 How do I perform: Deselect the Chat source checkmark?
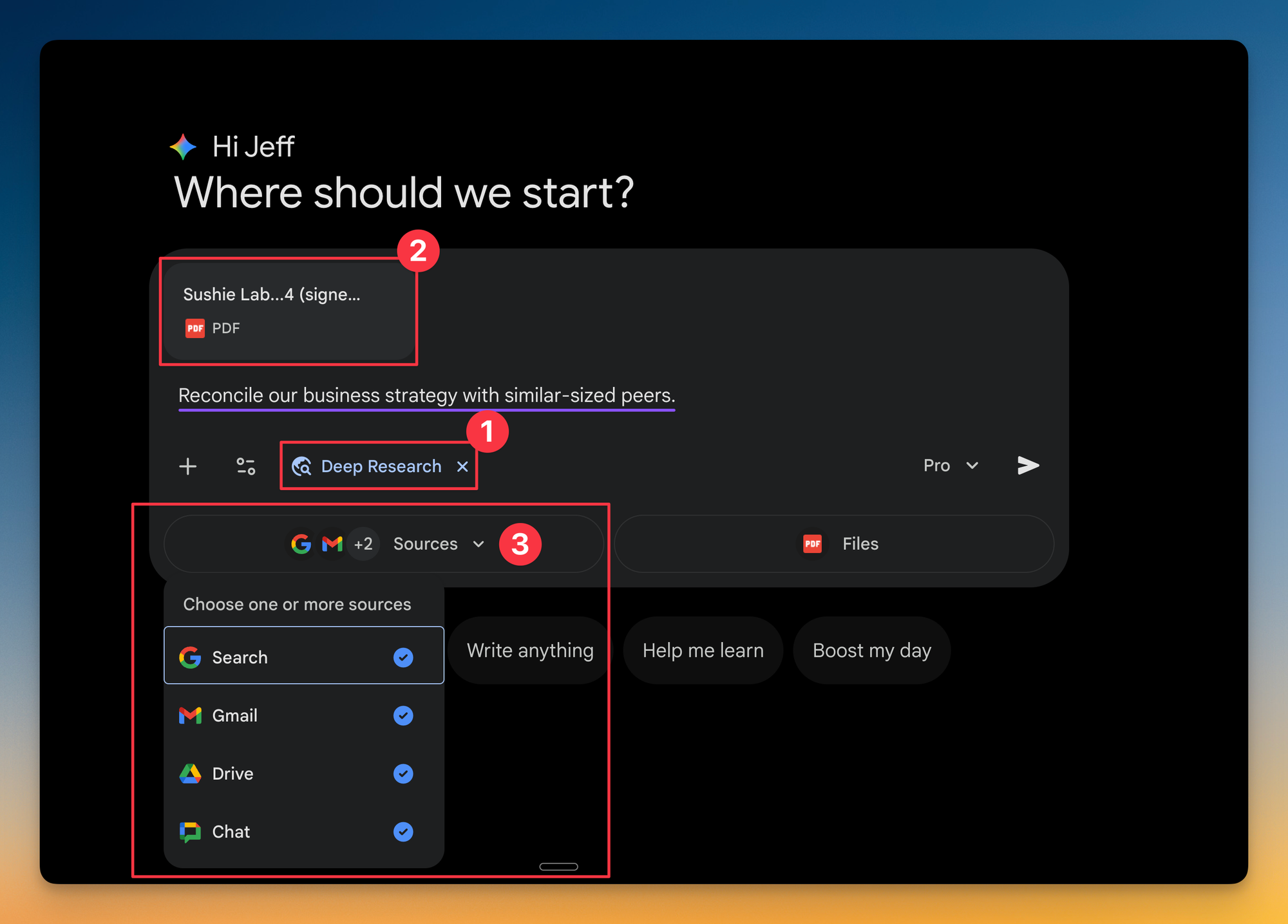point(403,832)
